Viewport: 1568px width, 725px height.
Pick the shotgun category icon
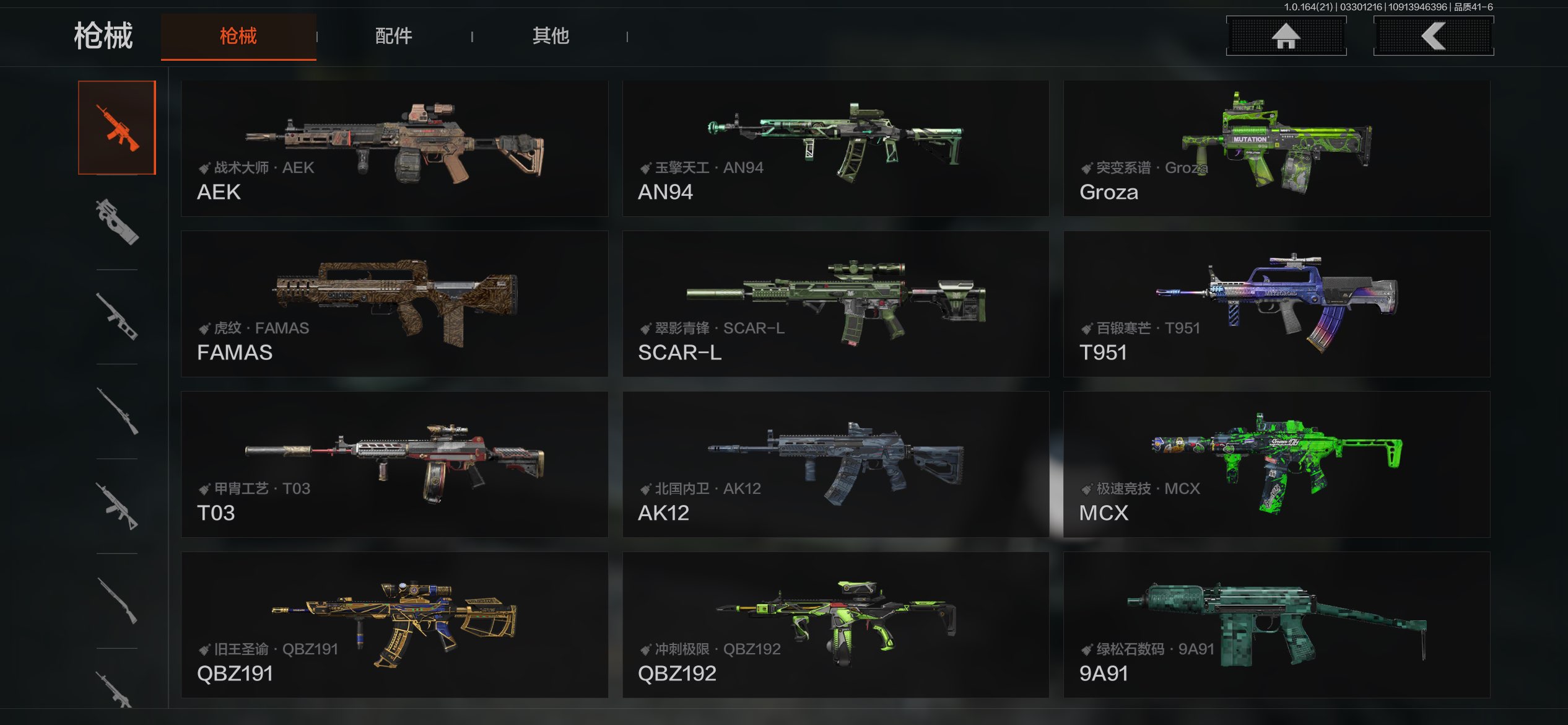point(117,600)
